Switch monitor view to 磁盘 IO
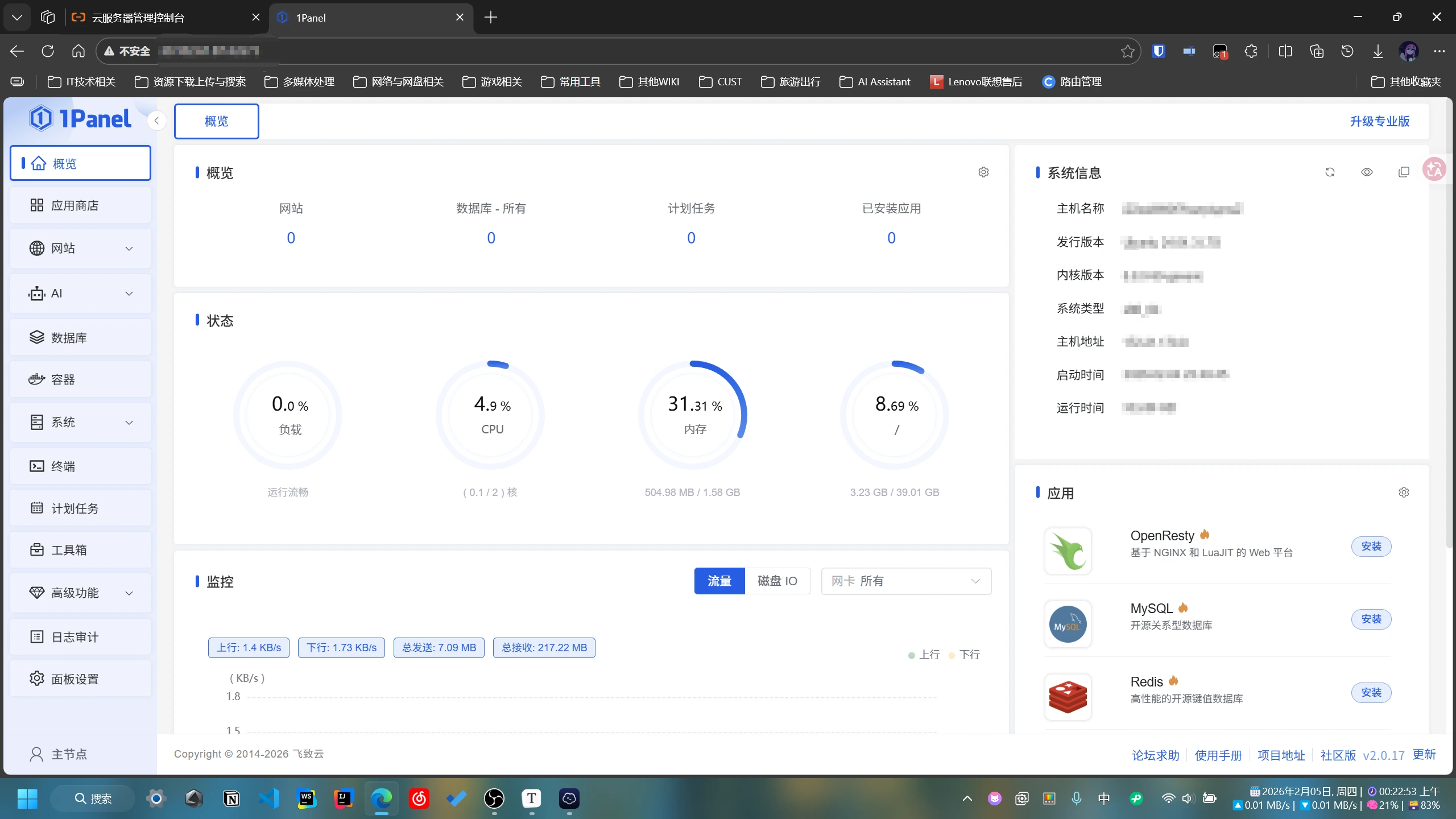The image size is (1456, 819). coord(777,581)
